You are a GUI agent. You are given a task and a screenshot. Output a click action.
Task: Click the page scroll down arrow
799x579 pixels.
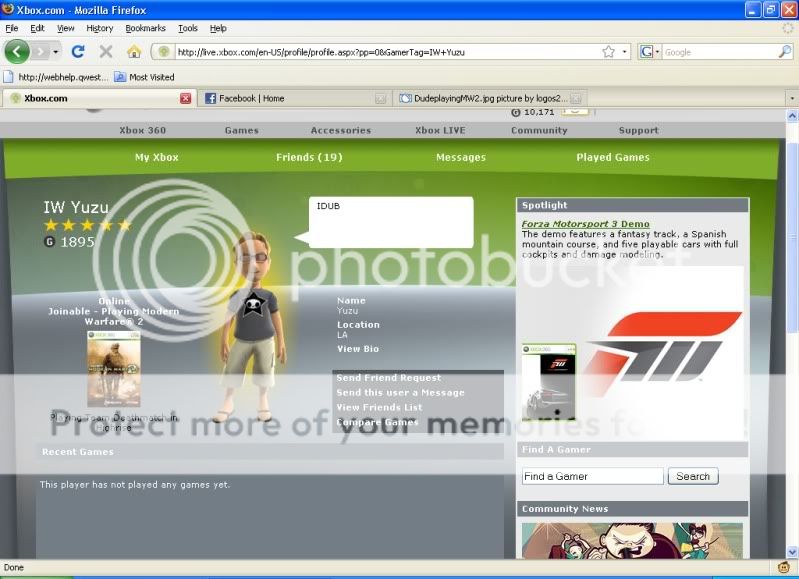[792, 551]
